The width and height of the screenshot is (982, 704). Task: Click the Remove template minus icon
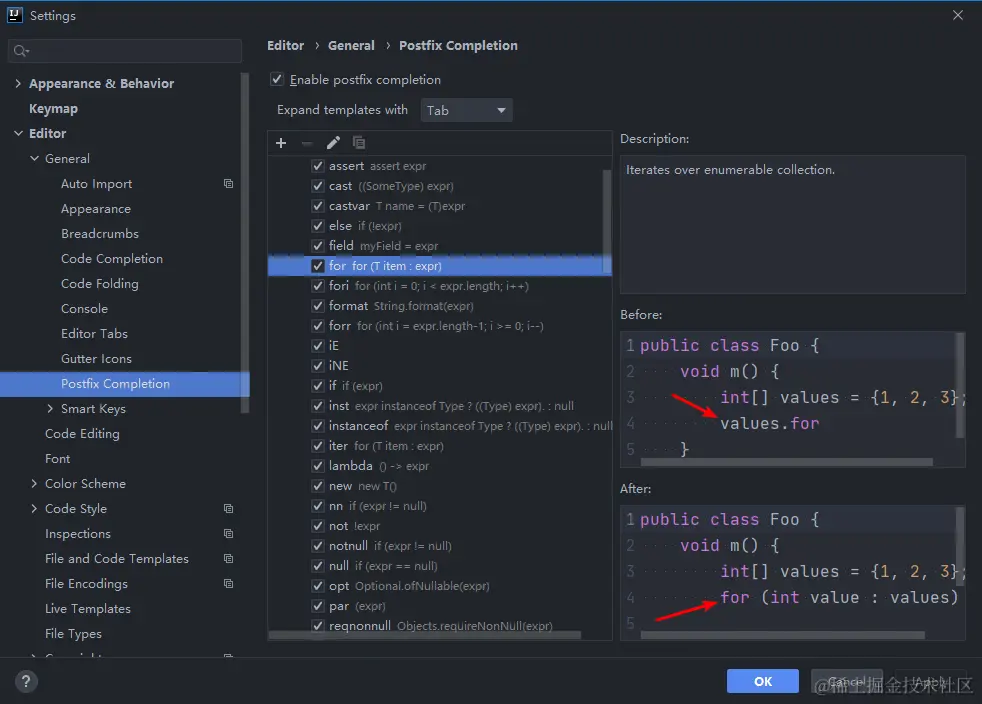[x=307, y=143]
